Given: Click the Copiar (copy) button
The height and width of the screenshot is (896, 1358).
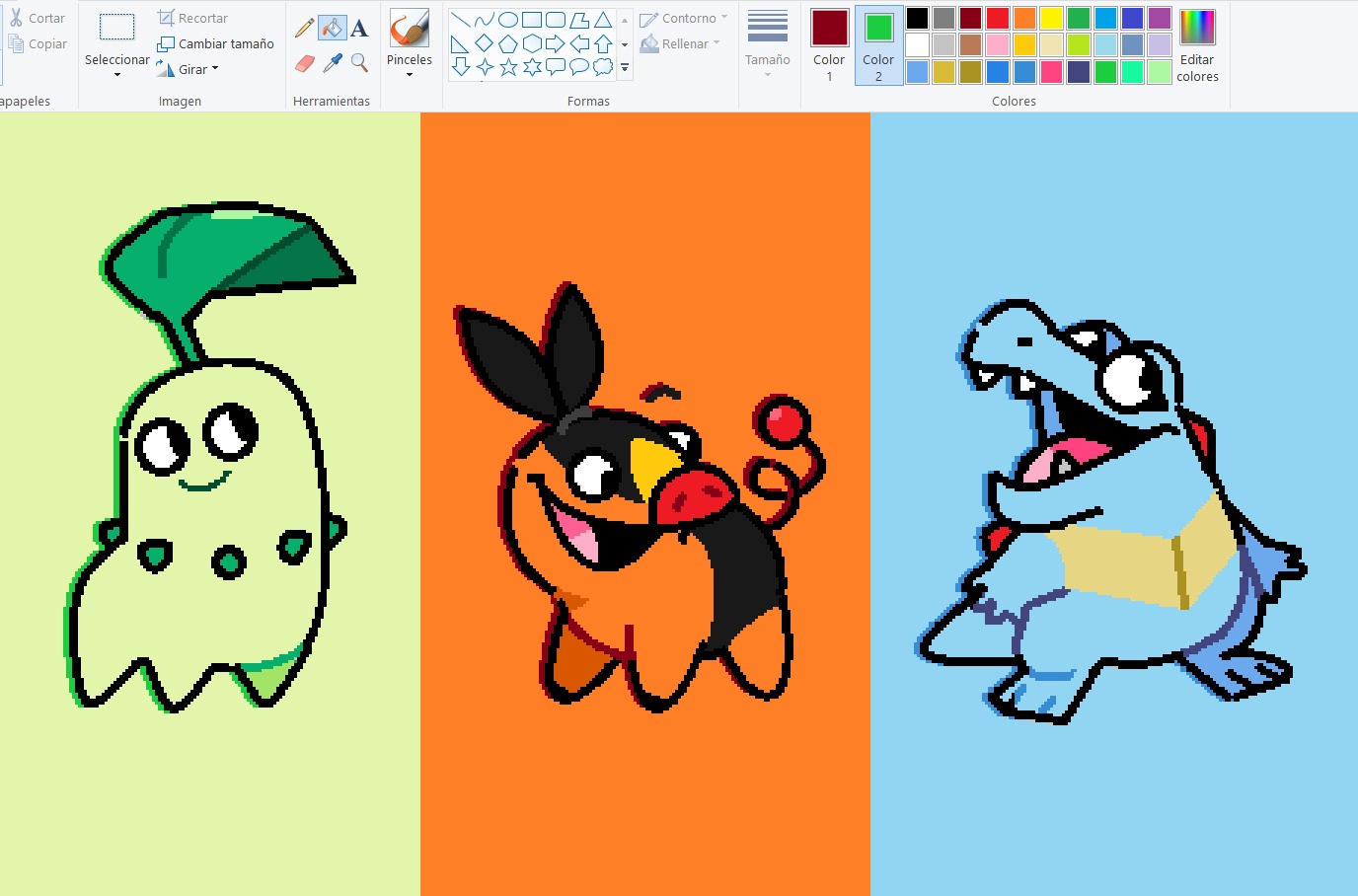Looking at the screenshot, I should [x=38, y=43].
